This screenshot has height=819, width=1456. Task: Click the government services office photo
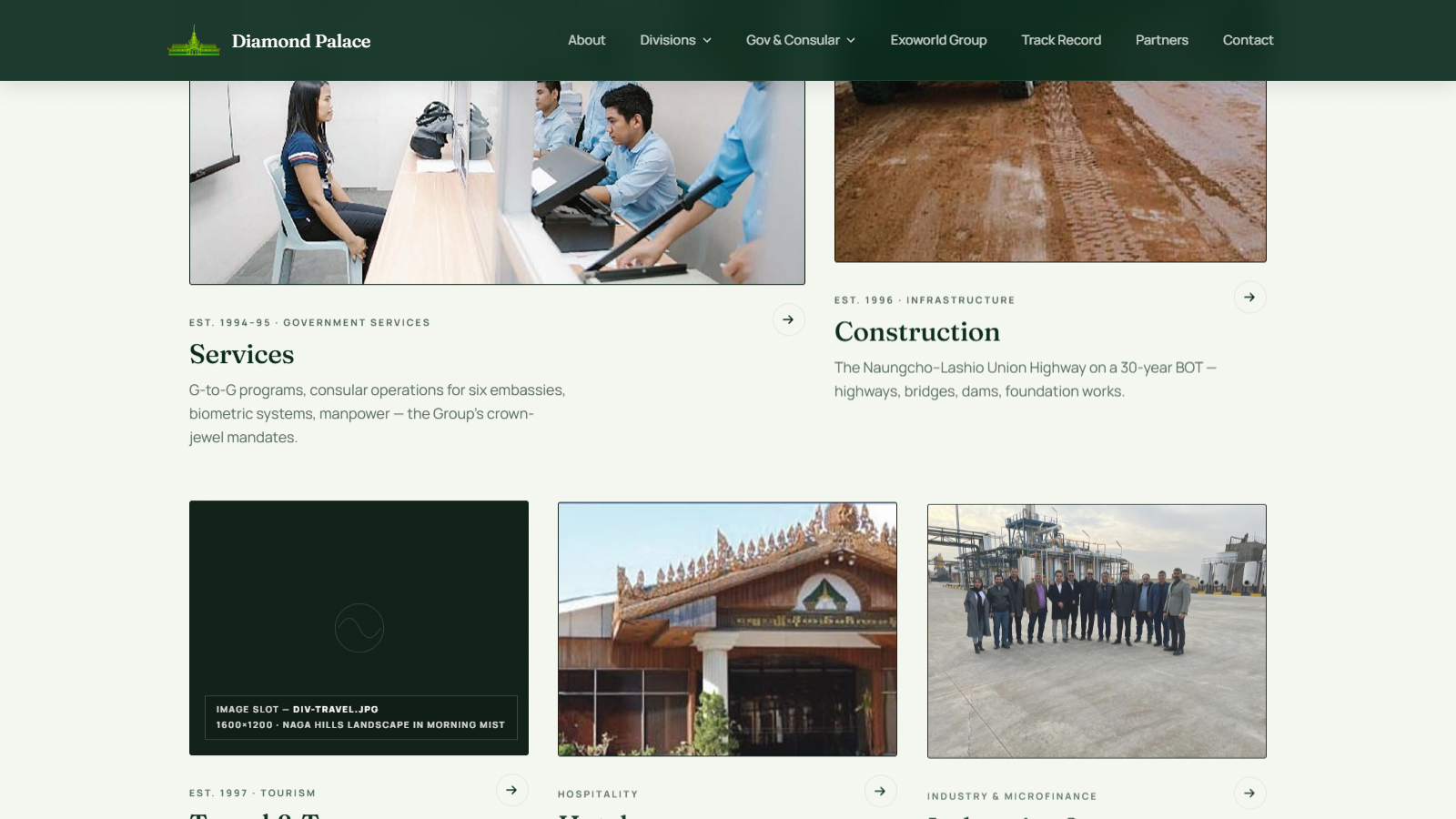click(x=497, y=182)
